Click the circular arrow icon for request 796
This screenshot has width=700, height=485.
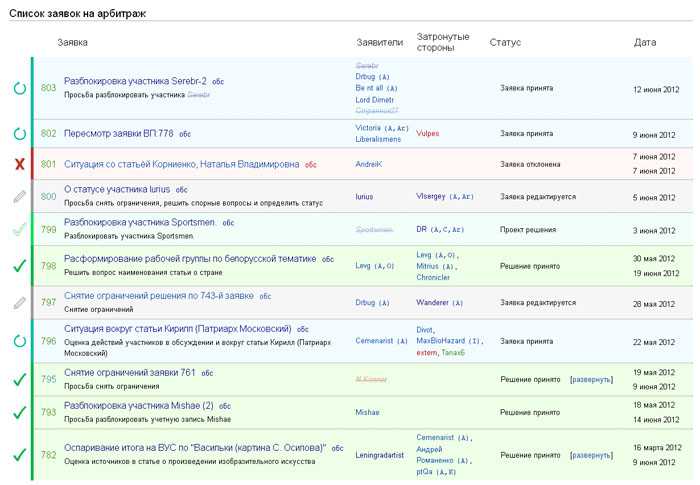[19, 341]
